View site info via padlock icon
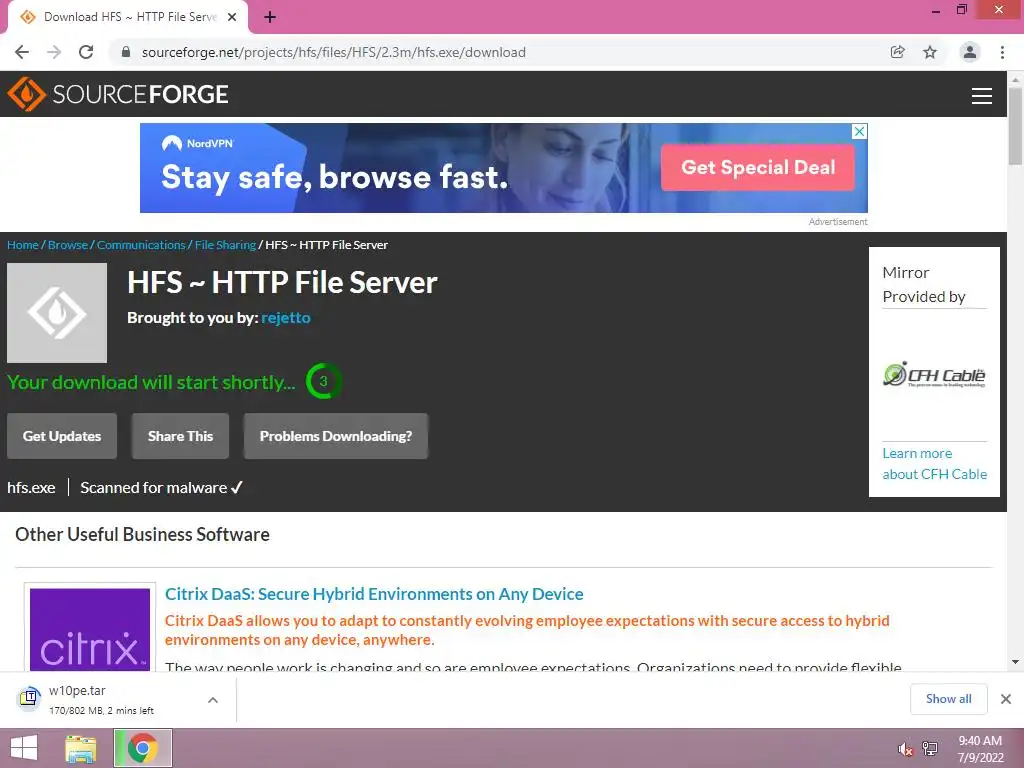The height and width of the screenshot is (768, 1024). click(126, 52)
